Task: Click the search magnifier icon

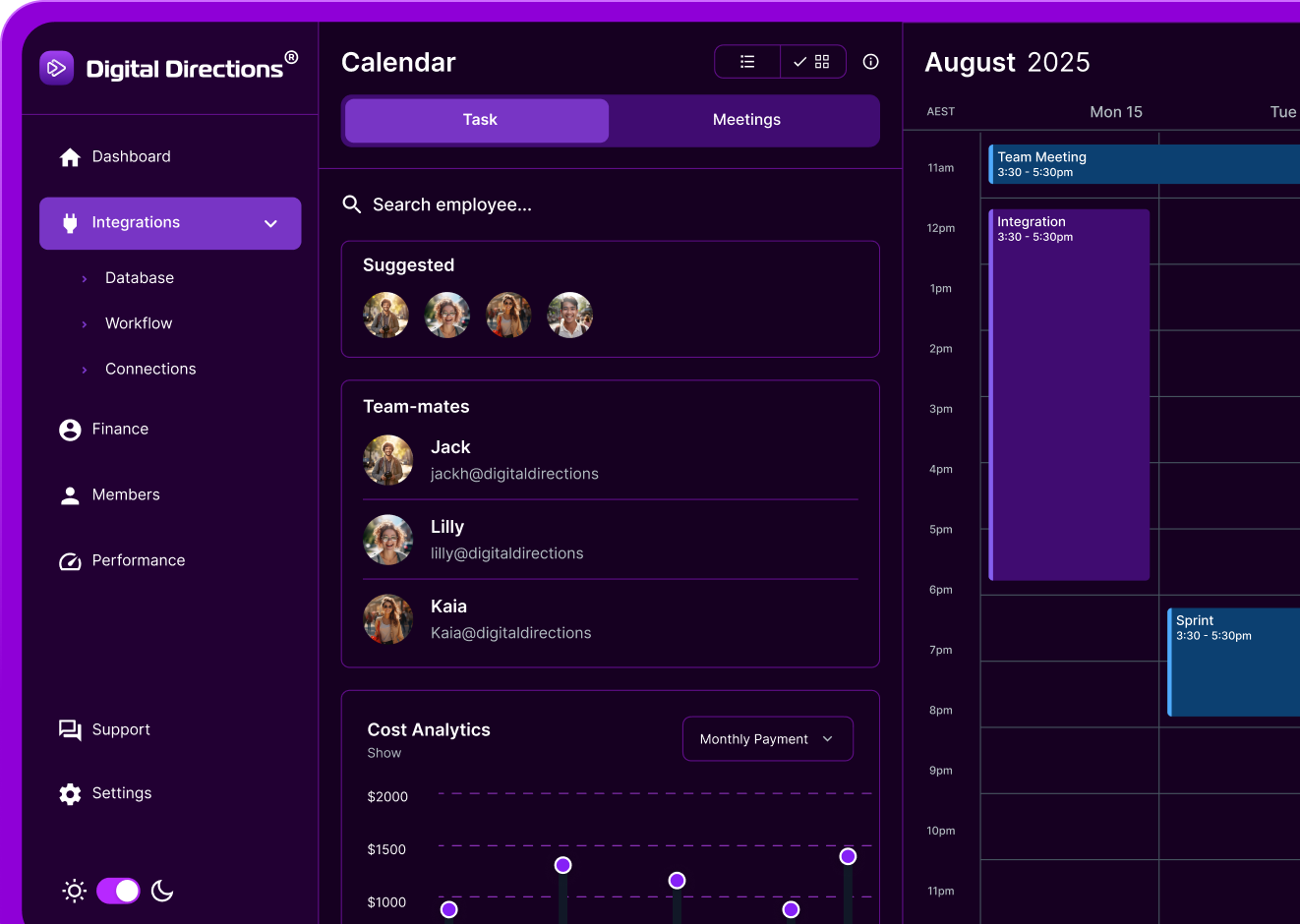Action: pyautogui.click(x=351, y=204)
